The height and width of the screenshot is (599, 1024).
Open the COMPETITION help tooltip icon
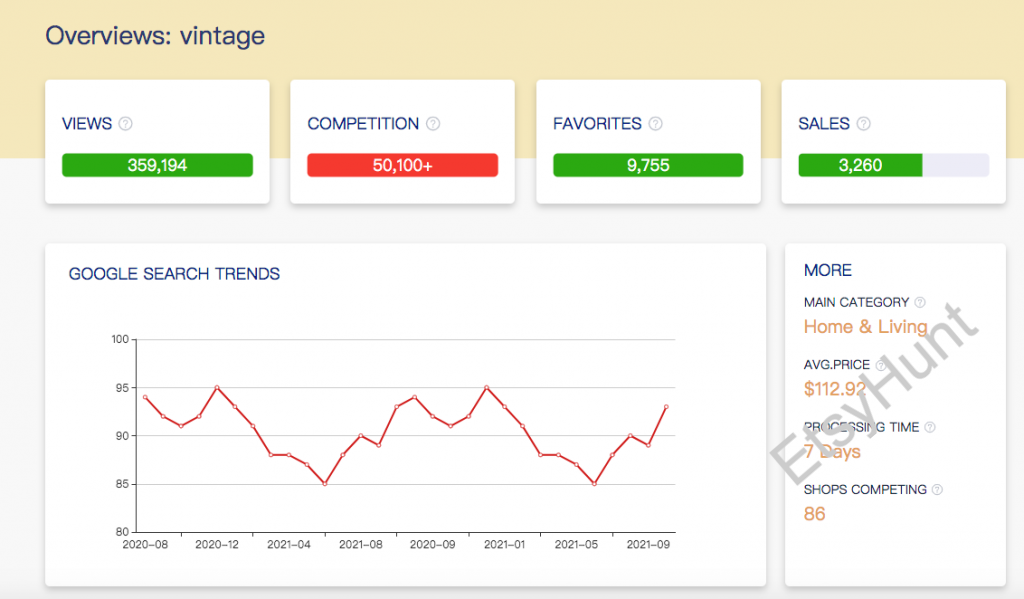[433, 124]
